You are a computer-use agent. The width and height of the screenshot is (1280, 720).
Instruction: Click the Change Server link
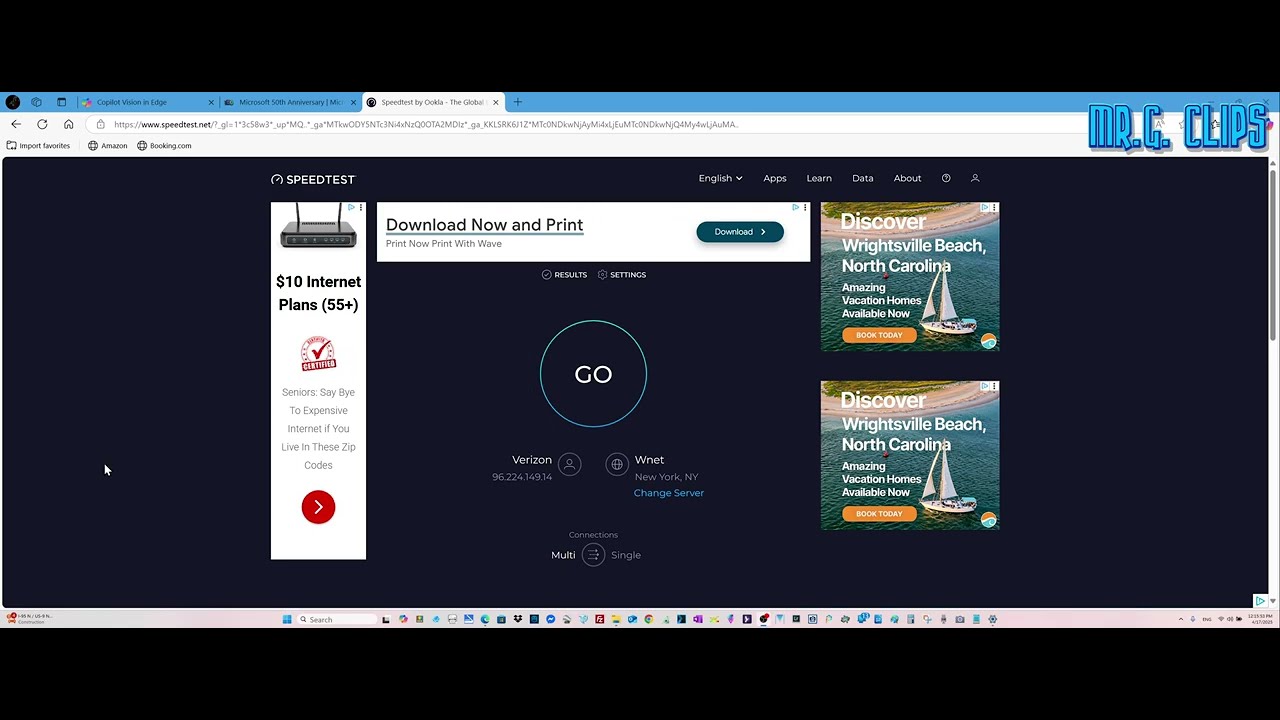coord(669,493)
